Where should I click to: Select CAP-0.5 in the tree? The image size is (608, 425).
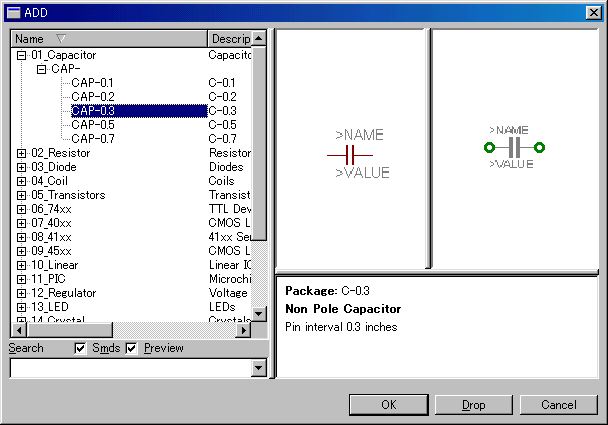pyautogui.click(x=93, y=125)
